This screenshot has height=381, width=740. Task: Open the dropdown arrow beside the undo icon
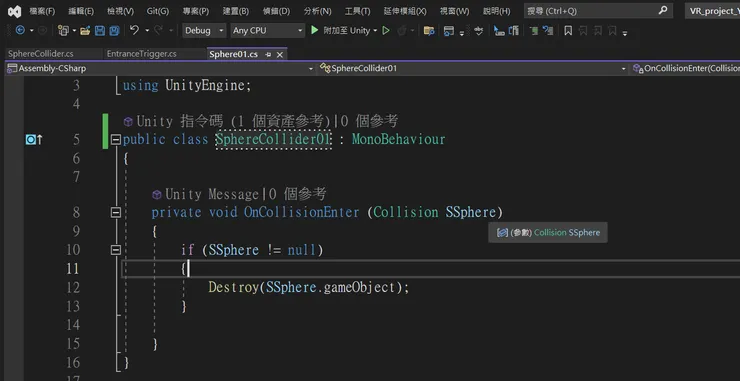[147, 31]
